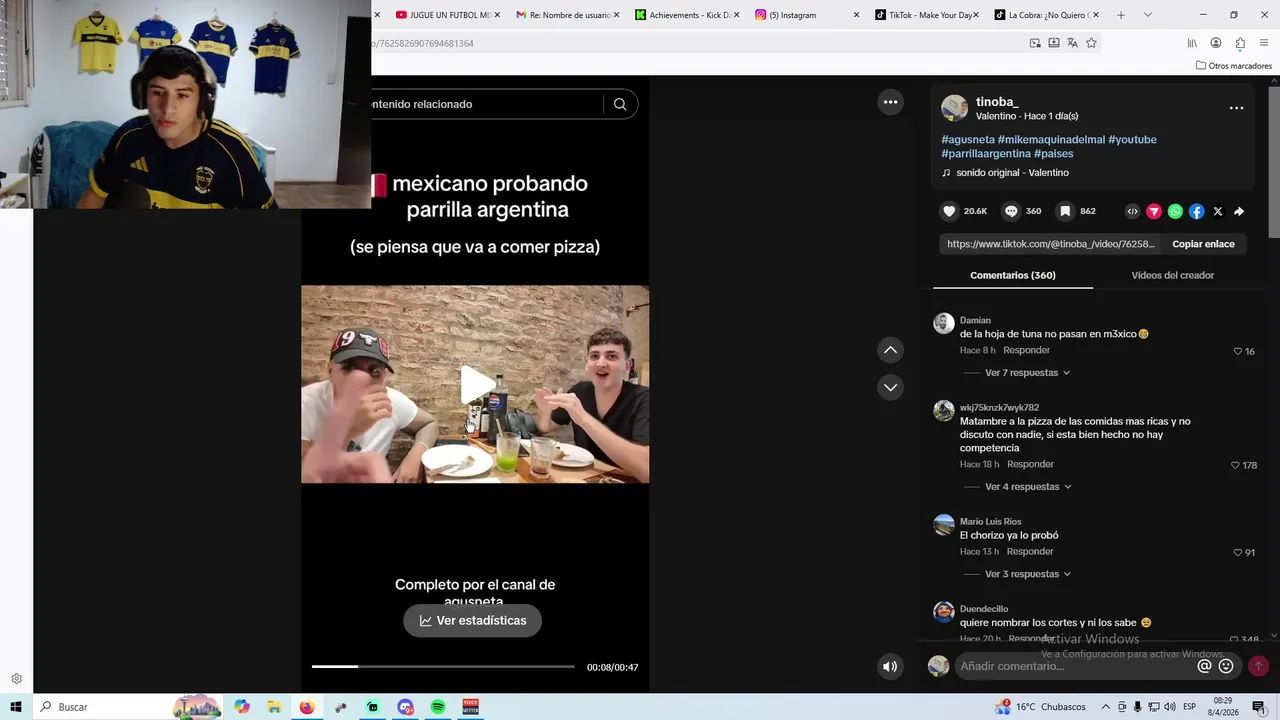This screenshot has height=720, width=1280.
Task: Open a new browser tab
Action: (x=1120, y=15)
